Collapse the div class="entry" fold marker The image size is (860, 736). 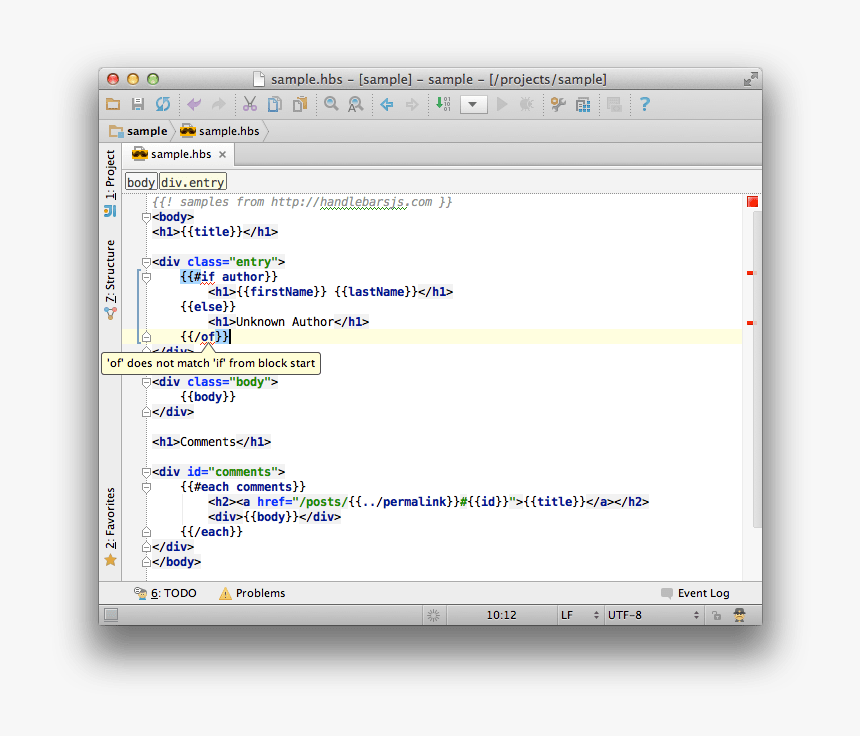[x=146, y=262]
